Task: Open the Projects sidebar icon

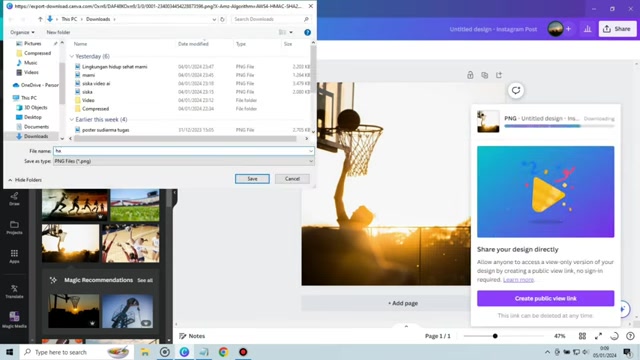Action: [14, 228]
